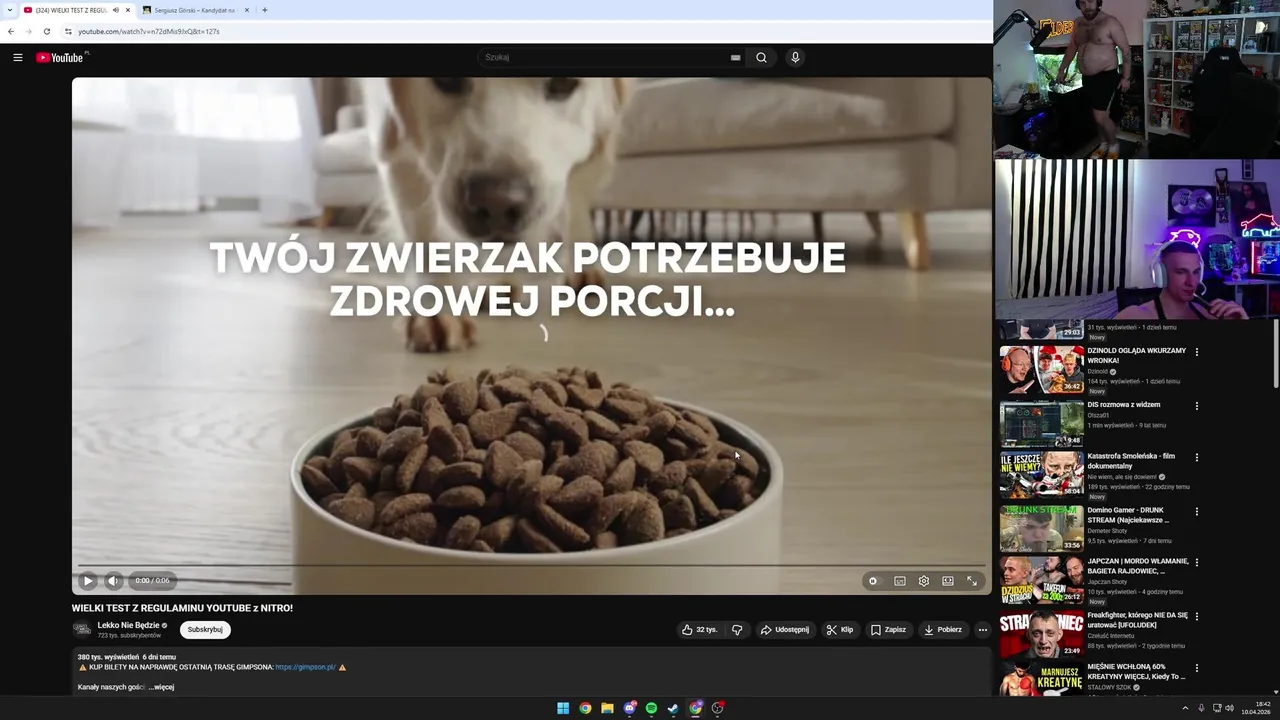This screenshot has width=1280, height=720.
Task: Open options menu for JAPCZAN video
Action: pyautogui.click(x=1196, y=563)
